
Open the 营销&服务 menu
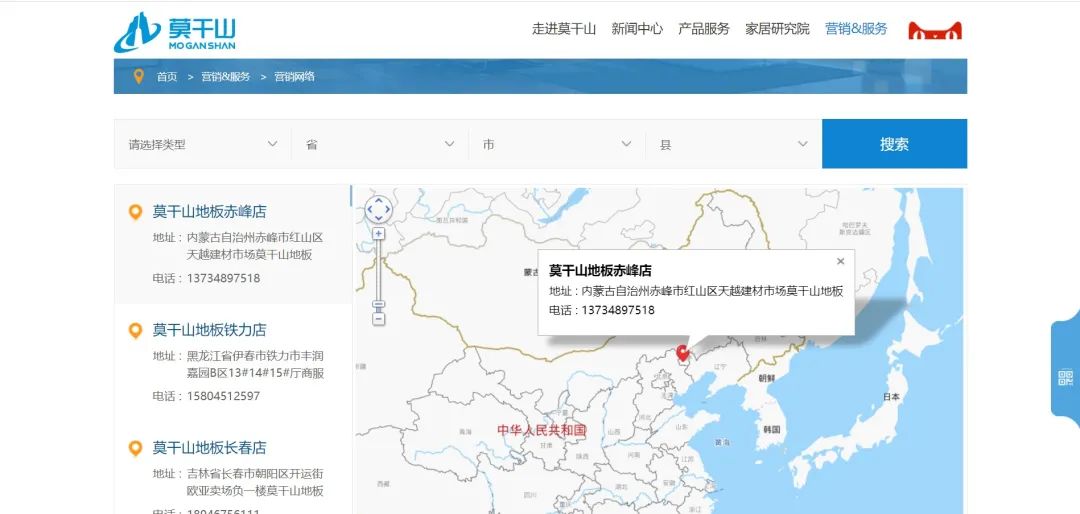(x=856, y=29)
